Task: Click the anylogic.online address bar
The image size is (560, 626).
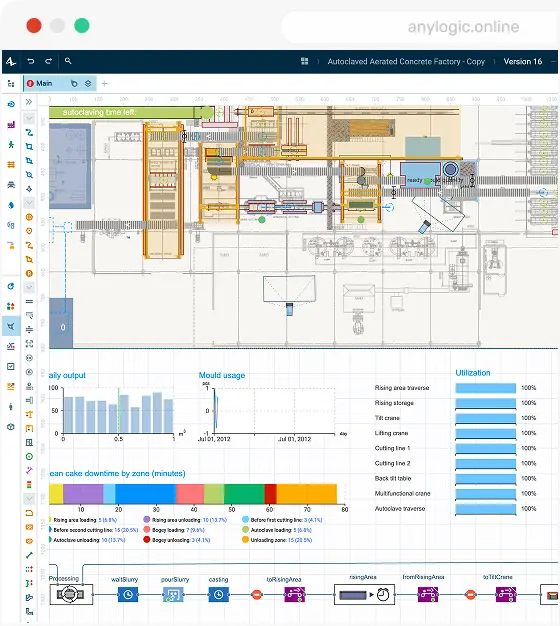Action: 419,27
